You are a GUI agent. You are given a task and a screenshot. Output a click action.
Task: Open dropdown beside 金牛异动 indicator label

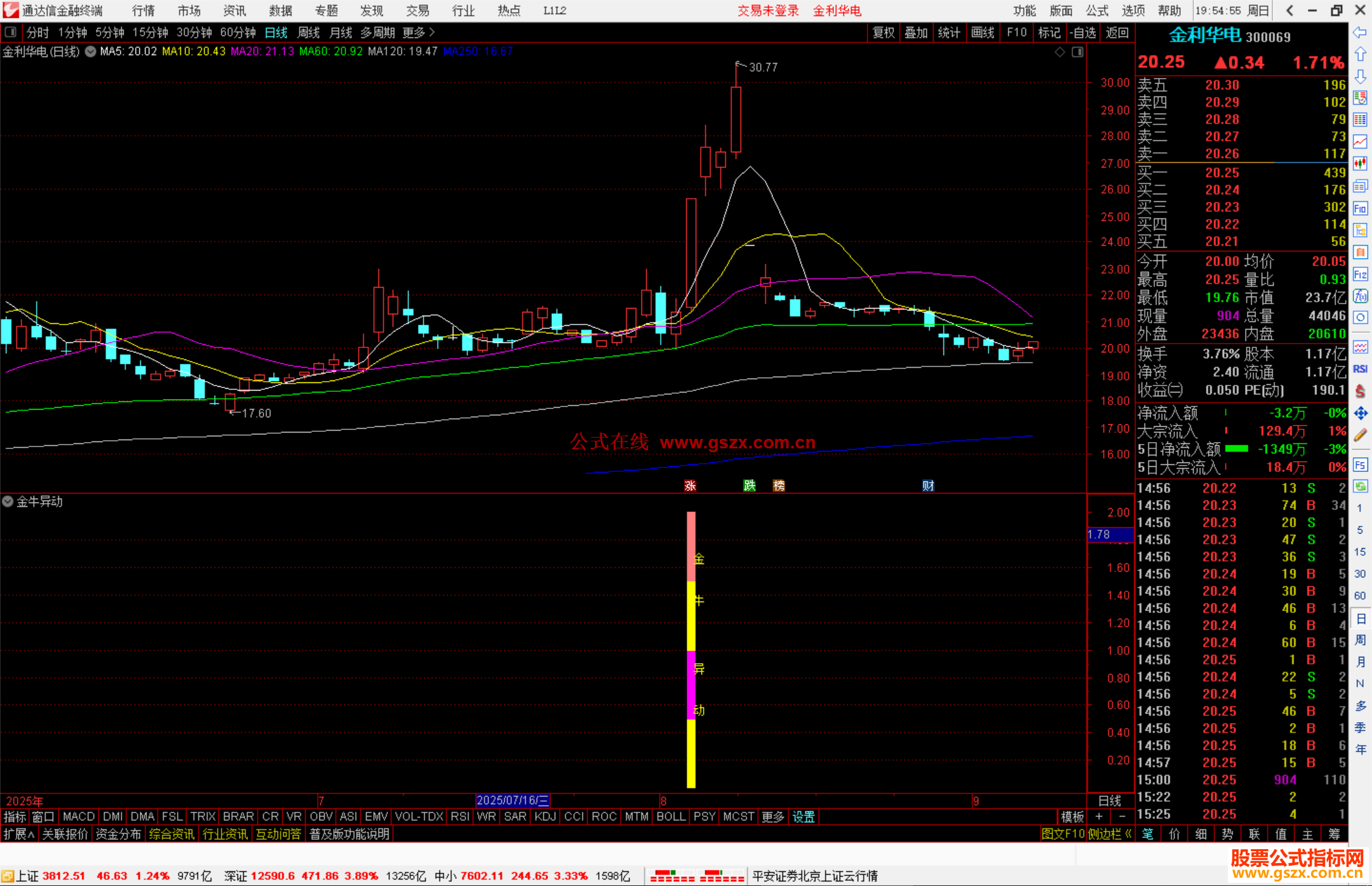(8, 501)
